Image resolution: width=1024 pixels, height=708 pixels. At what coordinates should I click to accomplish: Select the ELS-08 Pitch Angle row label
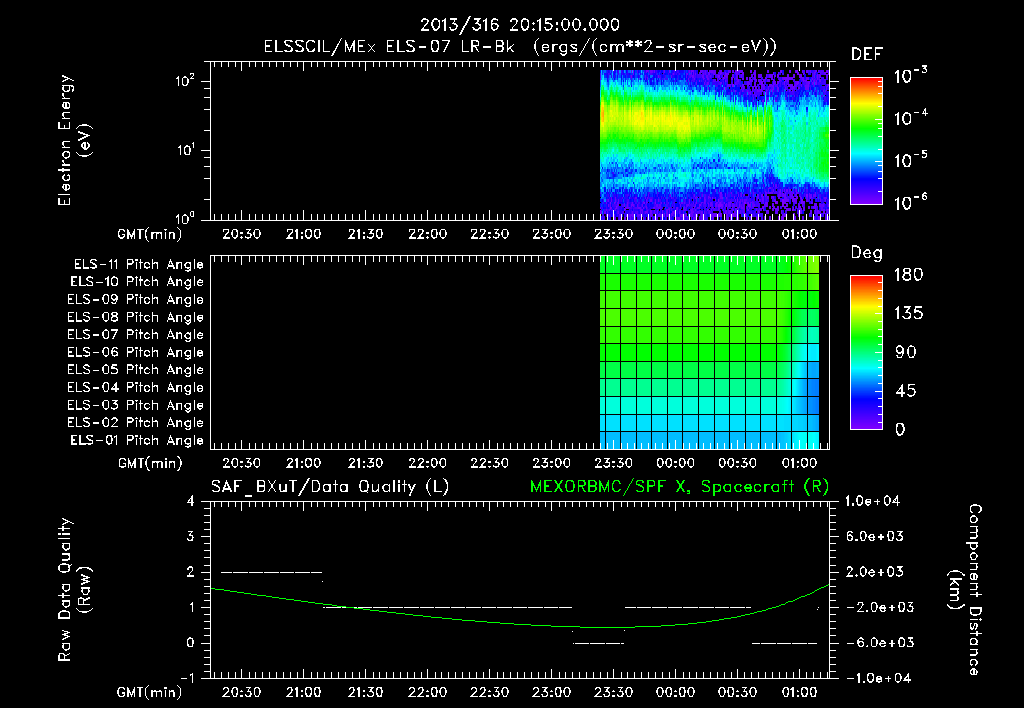click(135, 317)
